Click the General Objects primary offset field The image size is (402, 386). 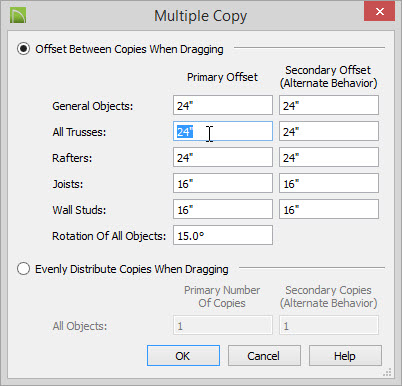click(x=223, y=105)
